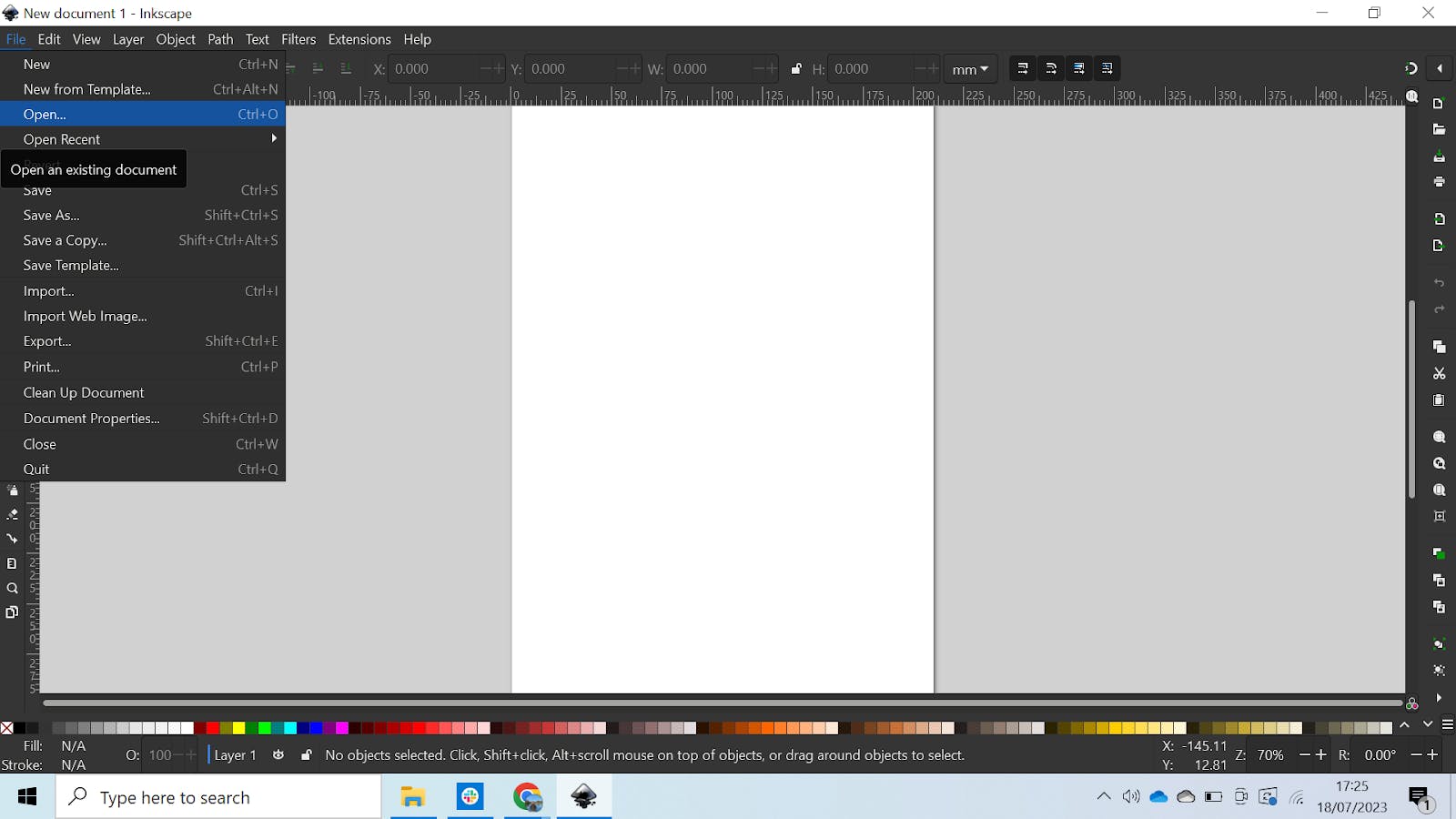
Task: Select the Zoom tool in the toolbox
Action: pyautogui.click(x=13, y=589)
